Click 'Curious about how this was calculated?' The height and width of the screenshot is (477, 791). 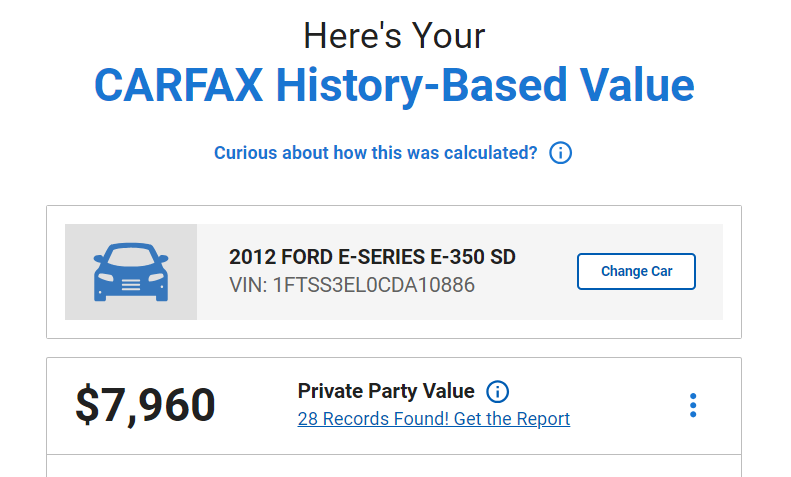[x=376, y=153]
